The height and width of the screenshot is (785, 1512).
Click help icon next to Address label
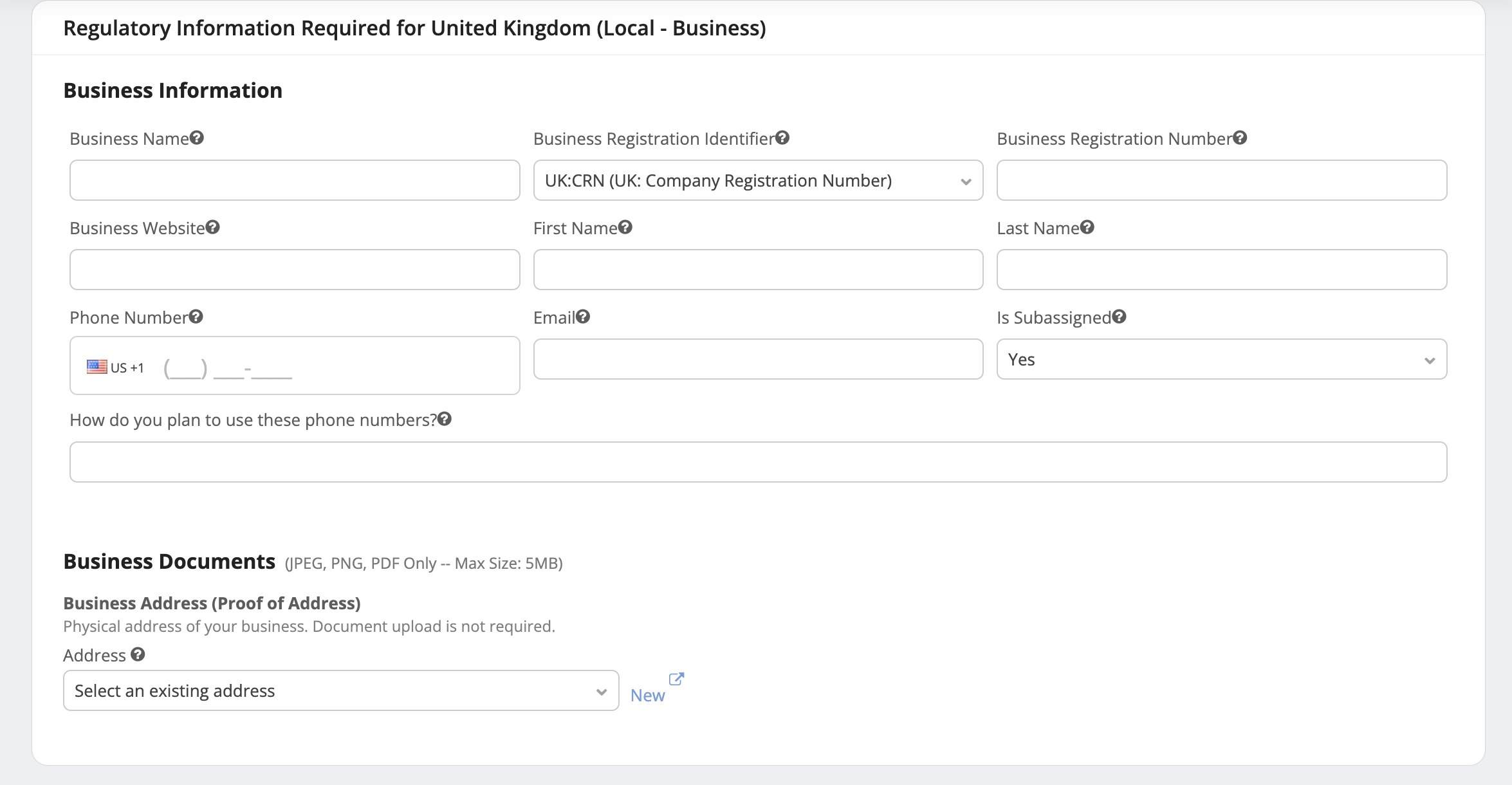pos(138,654)
